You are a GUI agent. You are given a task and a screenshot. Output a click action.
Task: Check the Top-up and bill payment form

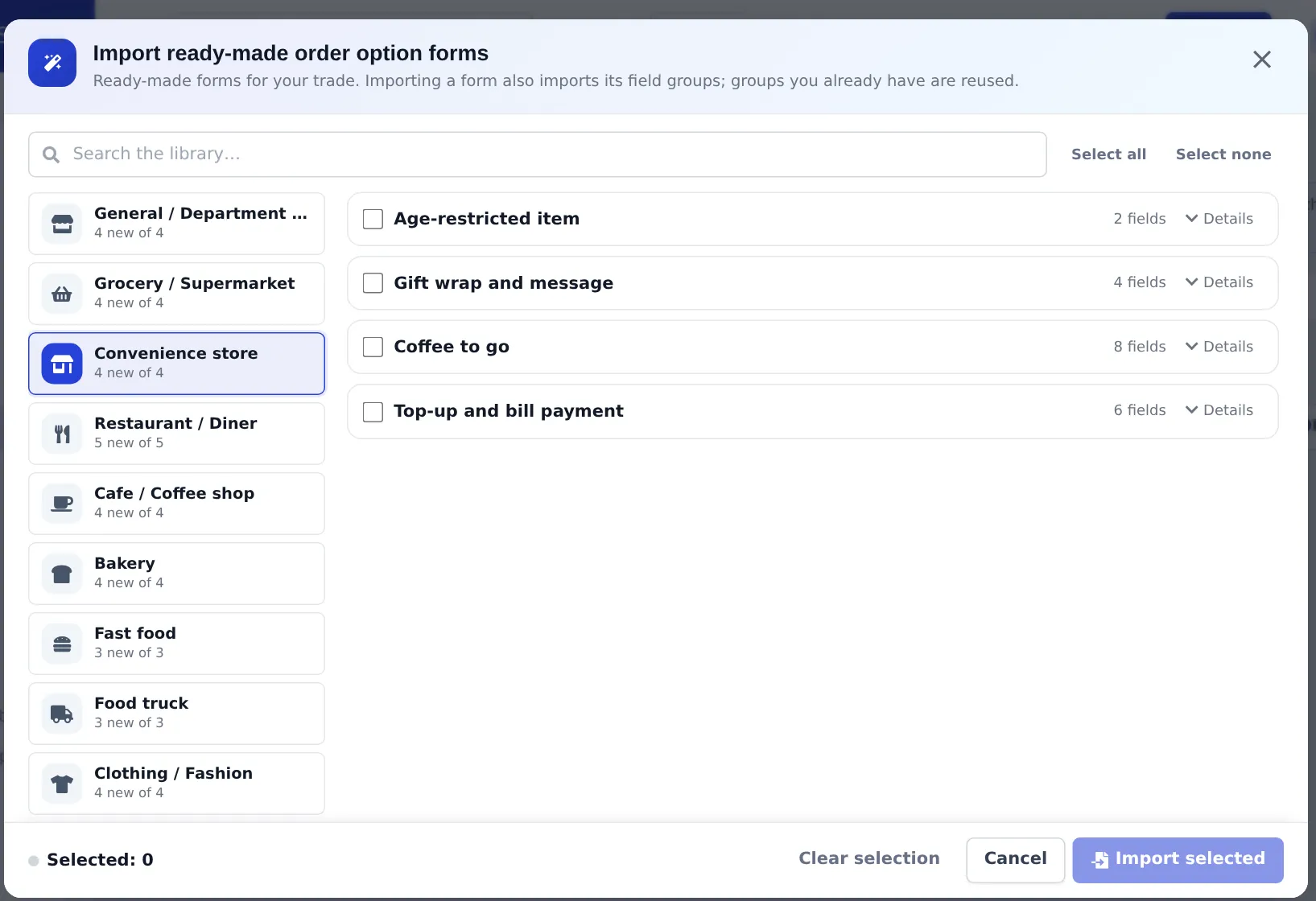[x=373, y=411]
